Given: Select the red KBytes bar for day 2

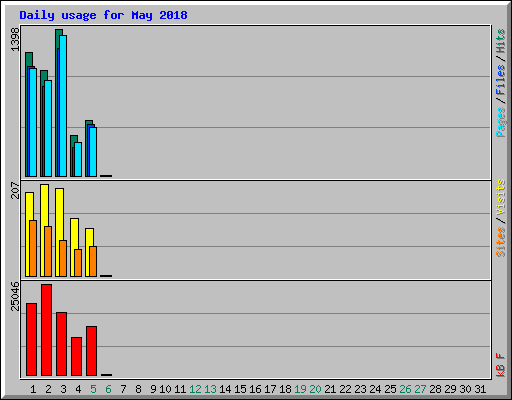Looking at the screenshot, I should (46, 330).
